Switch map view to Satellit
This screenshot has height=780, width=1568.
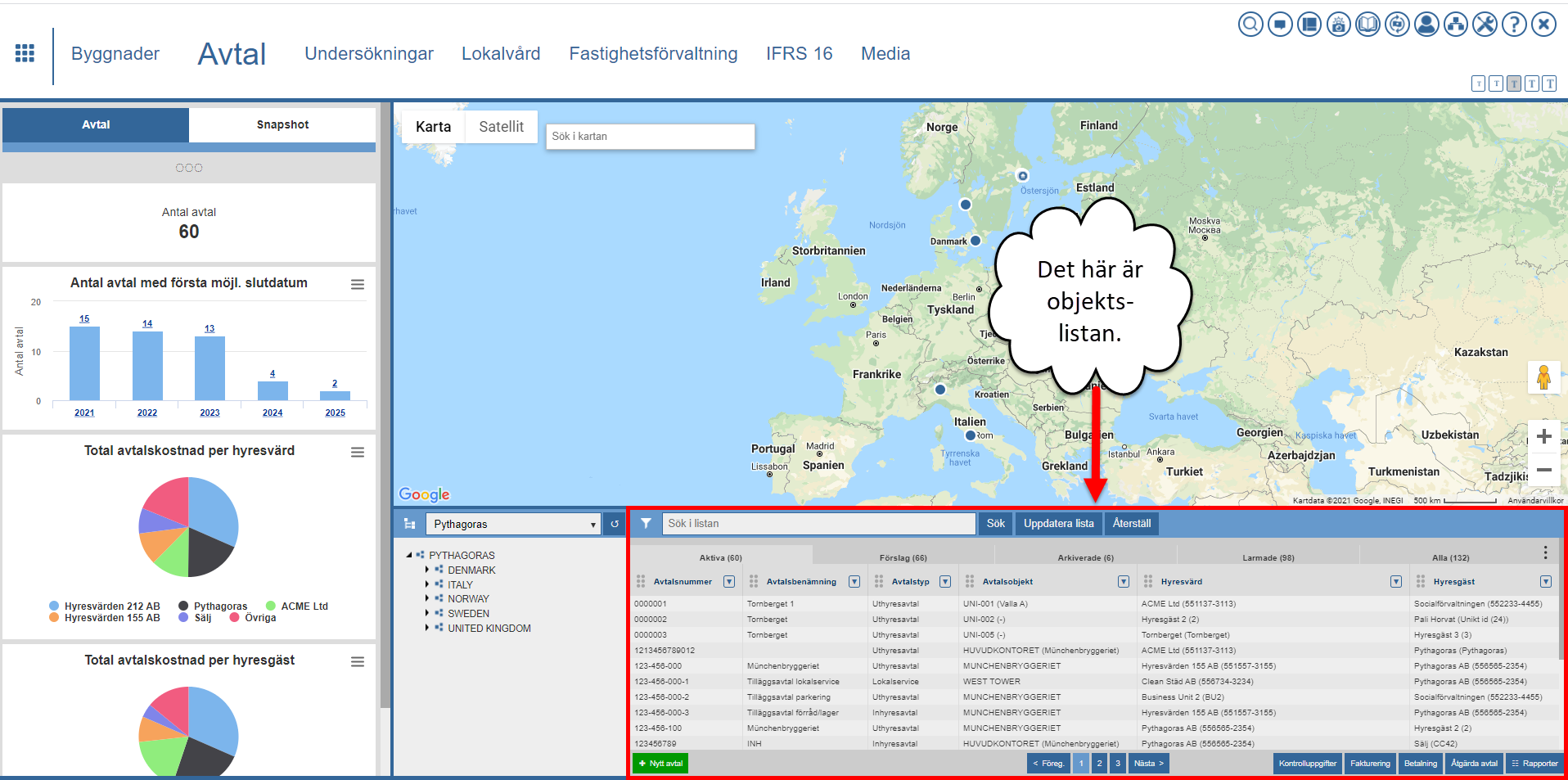501,127
